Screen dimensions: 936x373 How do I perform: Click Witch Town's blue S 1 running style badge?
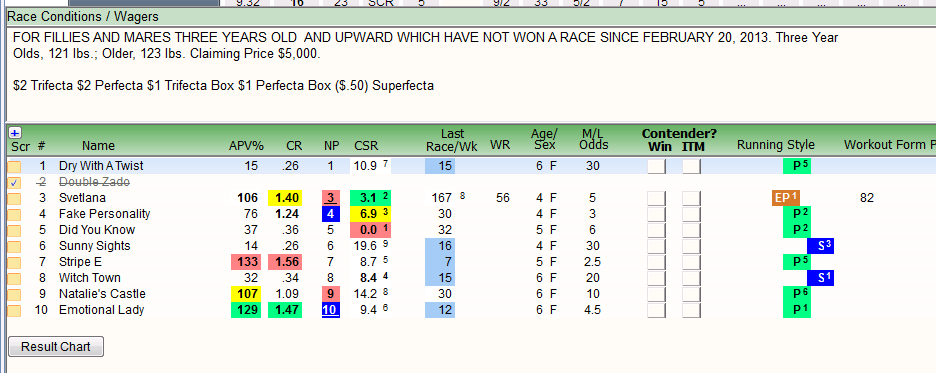(x=820, y=278)
